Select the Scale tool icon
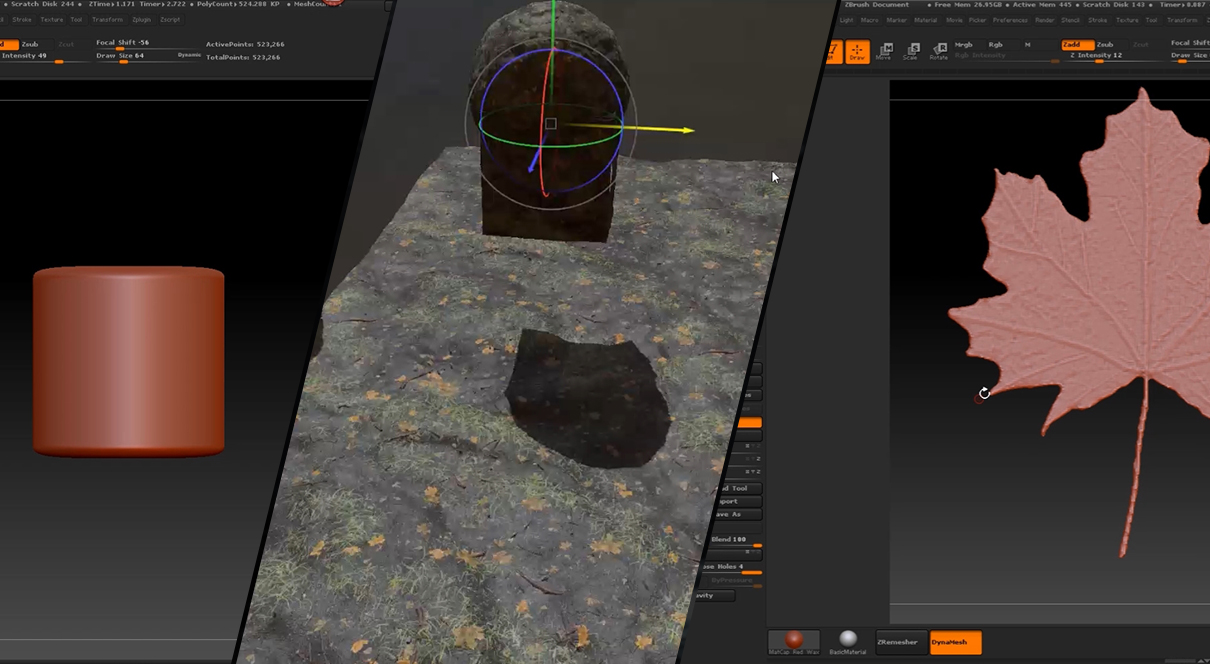 pyautogui.click(x=911, y=52)
